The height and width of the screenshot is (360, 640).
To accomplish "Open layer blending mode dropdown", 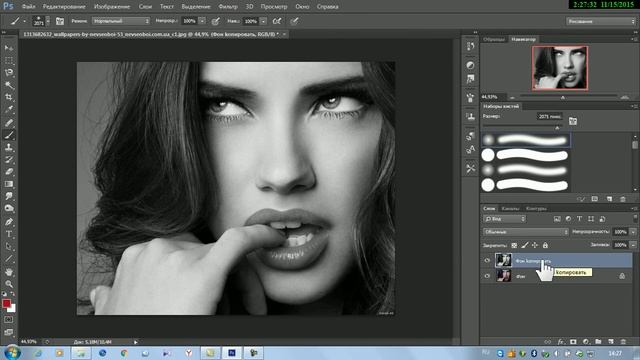I will (x=526, y=232).
